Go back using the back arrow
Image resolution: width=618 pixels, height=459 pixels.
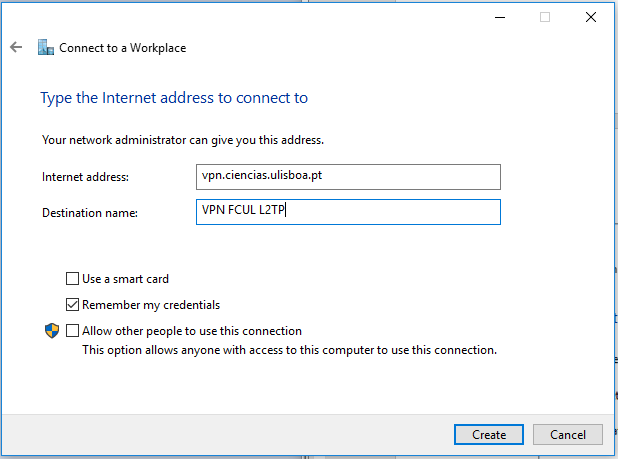16,47
